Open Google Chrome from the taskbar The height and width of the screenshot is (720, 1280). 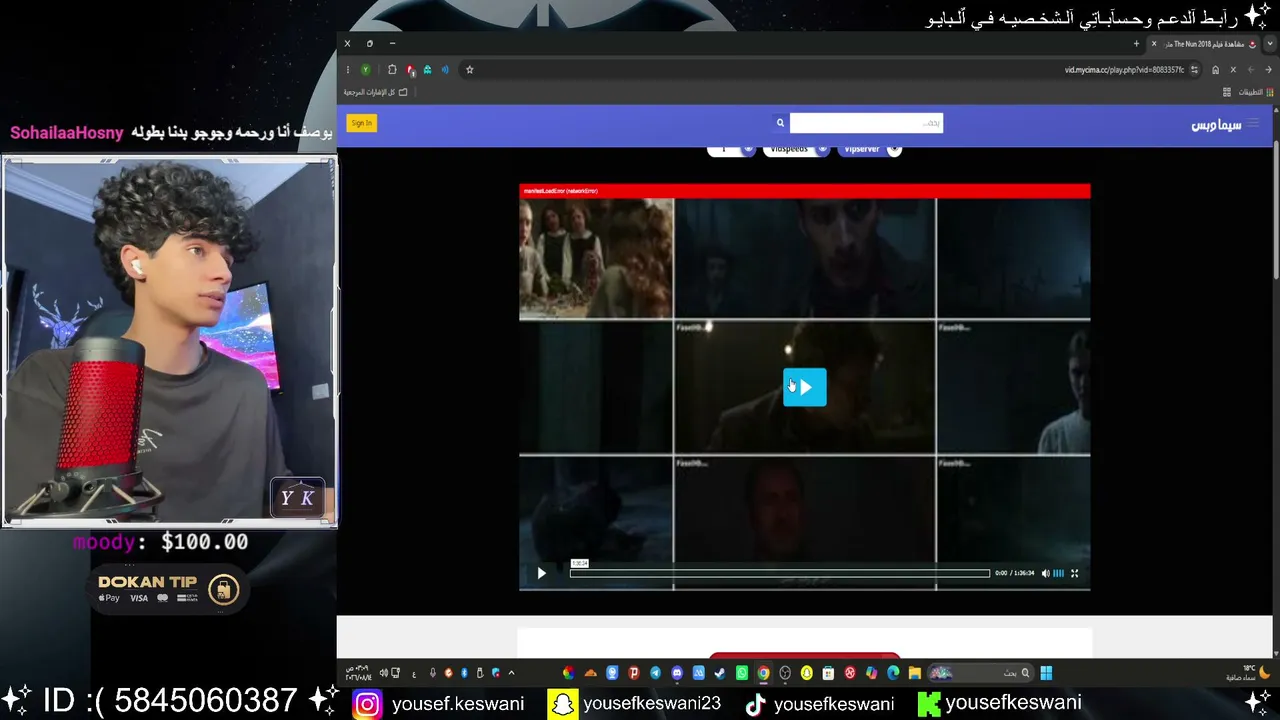click(763, 673)
